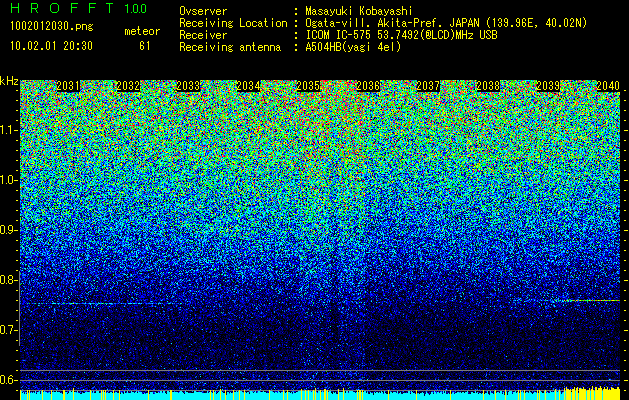Click the 'Receiving antenna' label
Image resolution: width=629 pixels, height=400 pixels.
230,47
